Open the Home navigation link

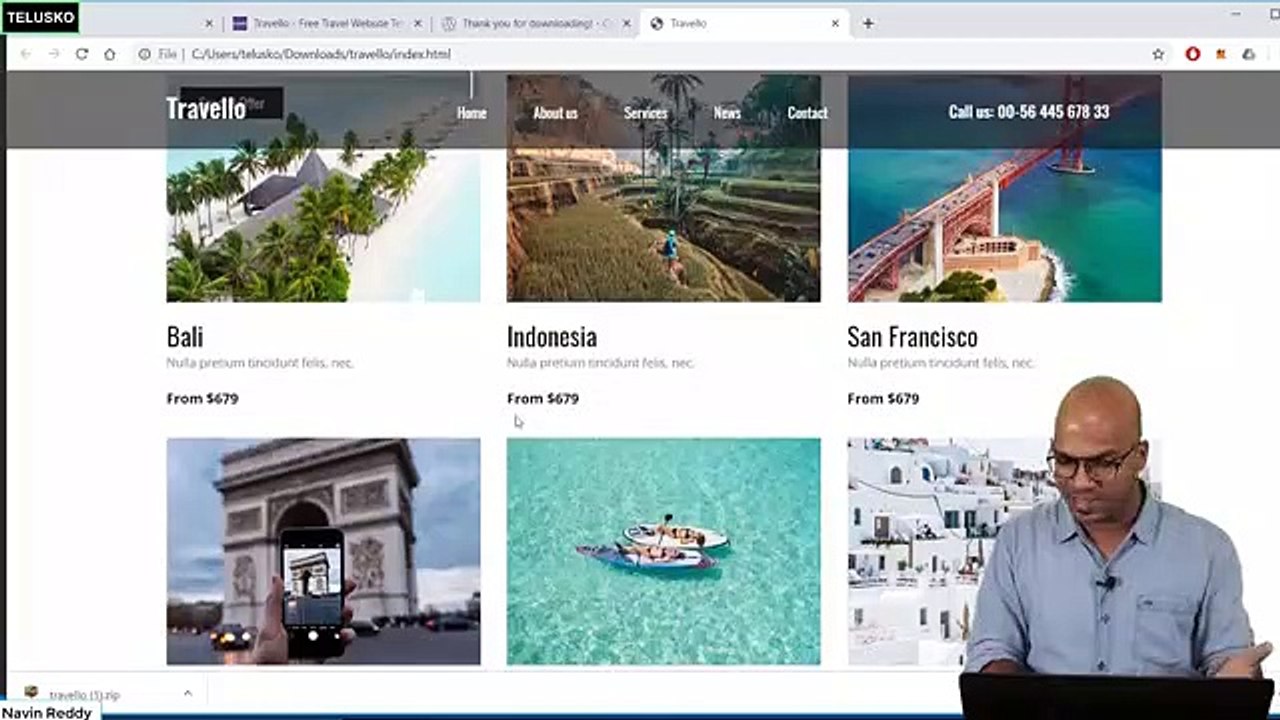(x=472, y=113)
